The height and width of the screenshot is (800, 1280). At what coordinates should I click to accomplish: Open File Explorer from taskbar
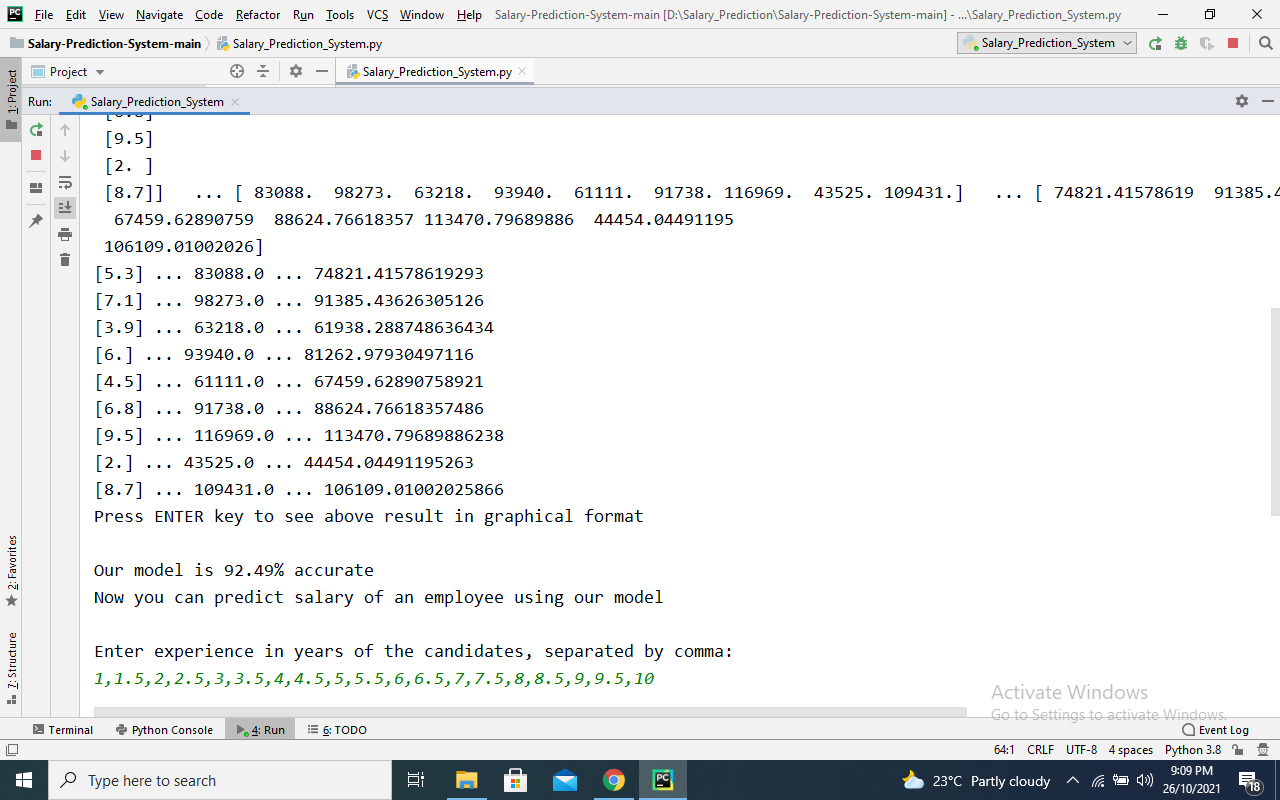pyautogui.click(x=467, y=780)
